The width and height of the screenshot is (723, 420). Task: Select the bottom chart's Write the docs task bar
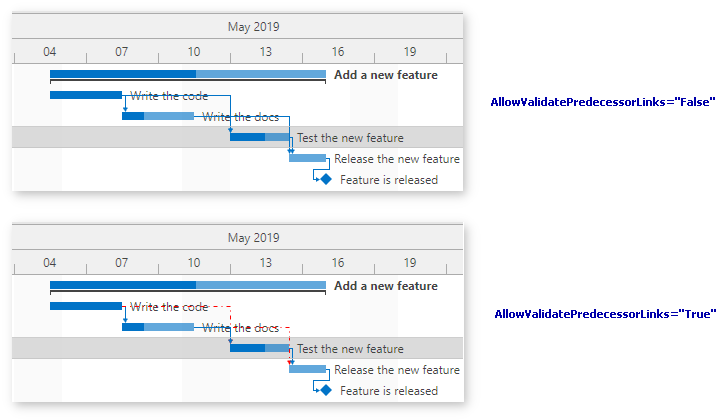[x=158, y=327]
